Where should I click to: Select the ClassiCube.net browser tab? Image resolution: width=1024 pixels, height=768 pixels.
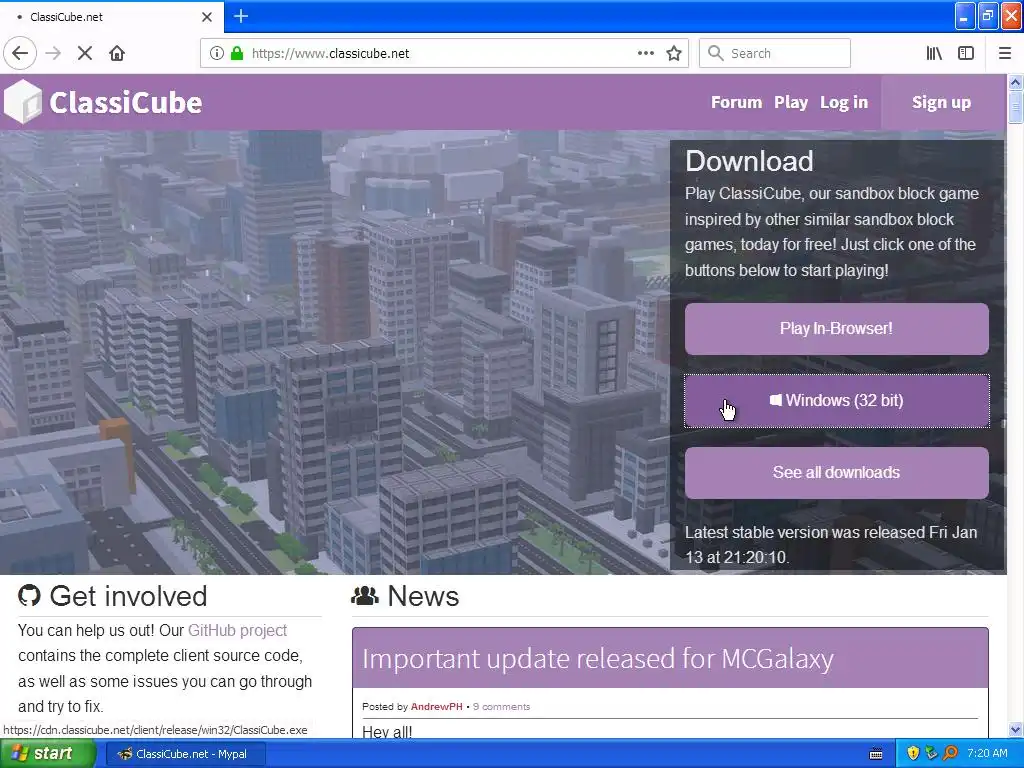[112, 17]
